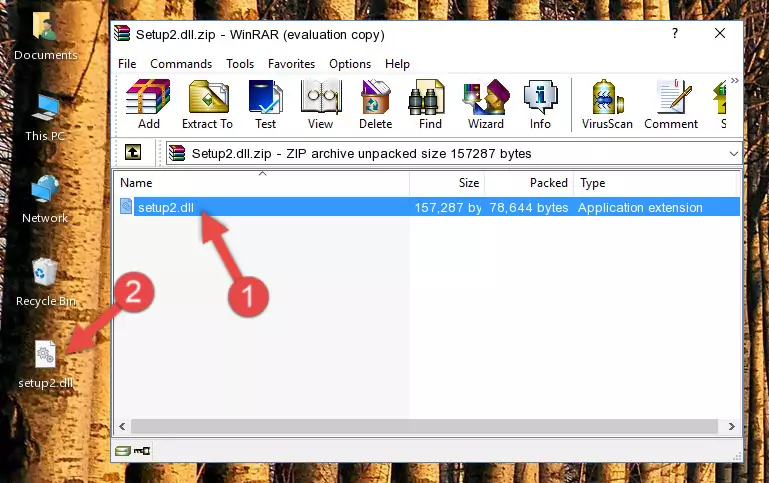Click the Application extension type cell
The height and width of the screenshot is (483, 769).
tap(640, 207)
